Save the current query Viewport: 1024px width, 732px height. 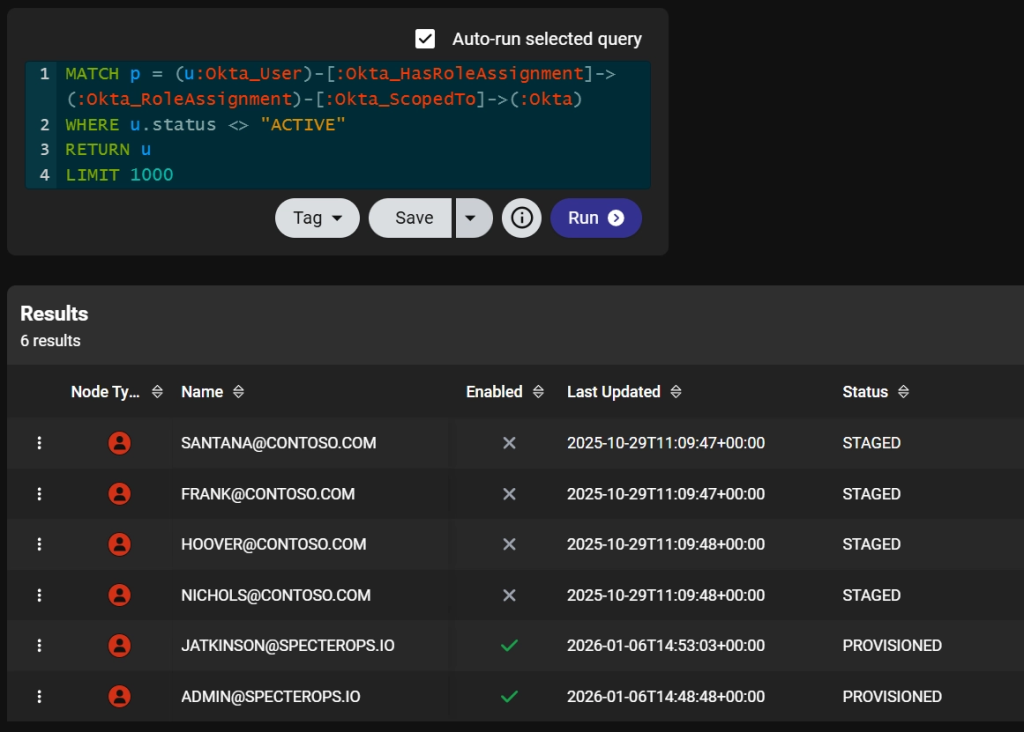click(x=412, y=218)
